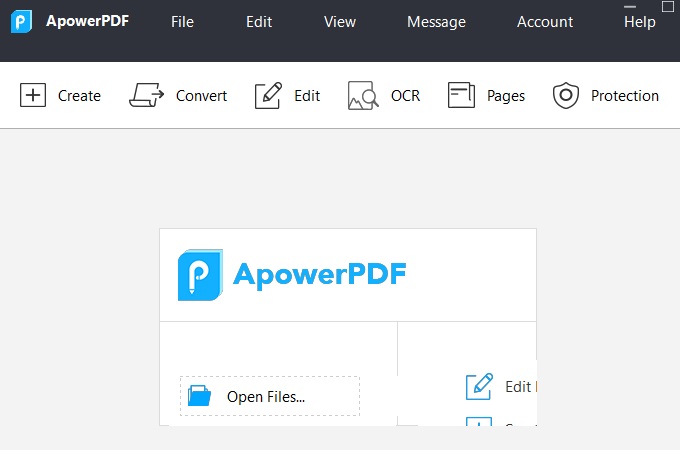
Task: Click the Convert document arrow icon
Action: 147,95
